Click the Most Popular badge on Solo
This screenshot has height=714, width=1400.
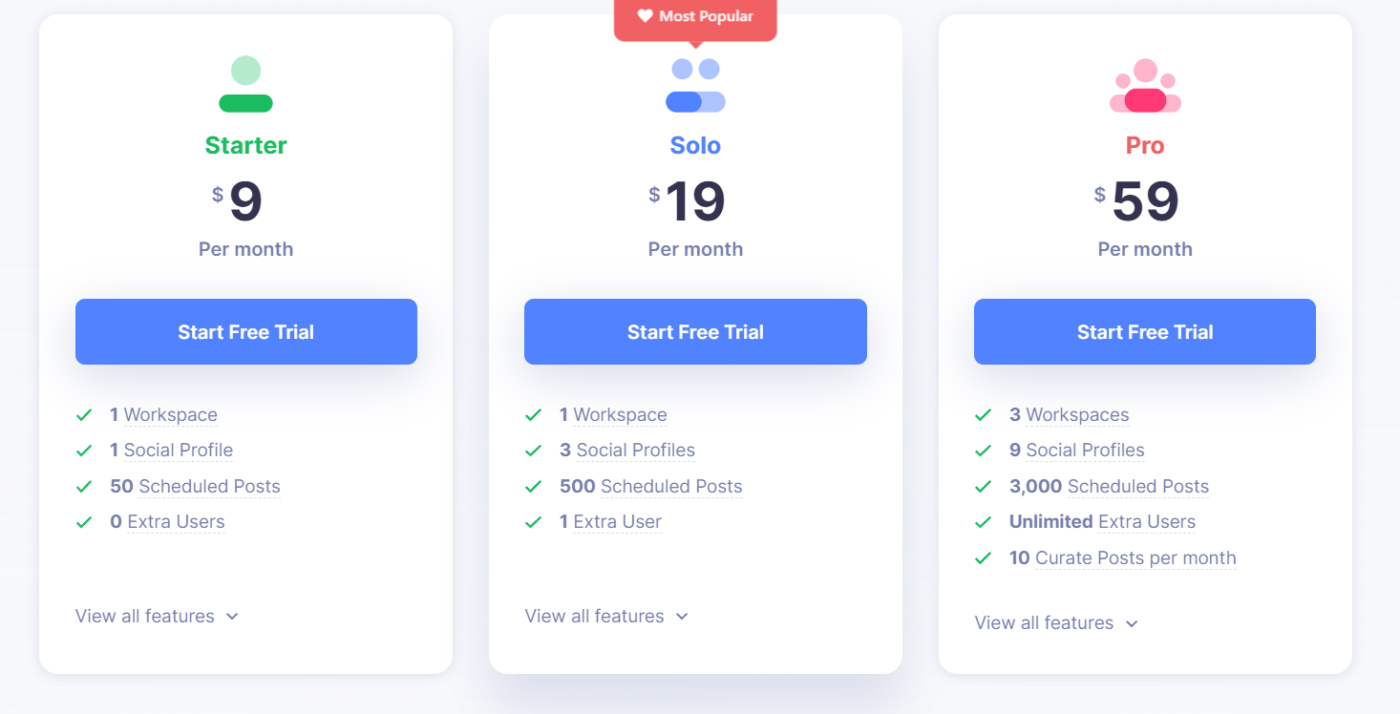pos(695,20)
